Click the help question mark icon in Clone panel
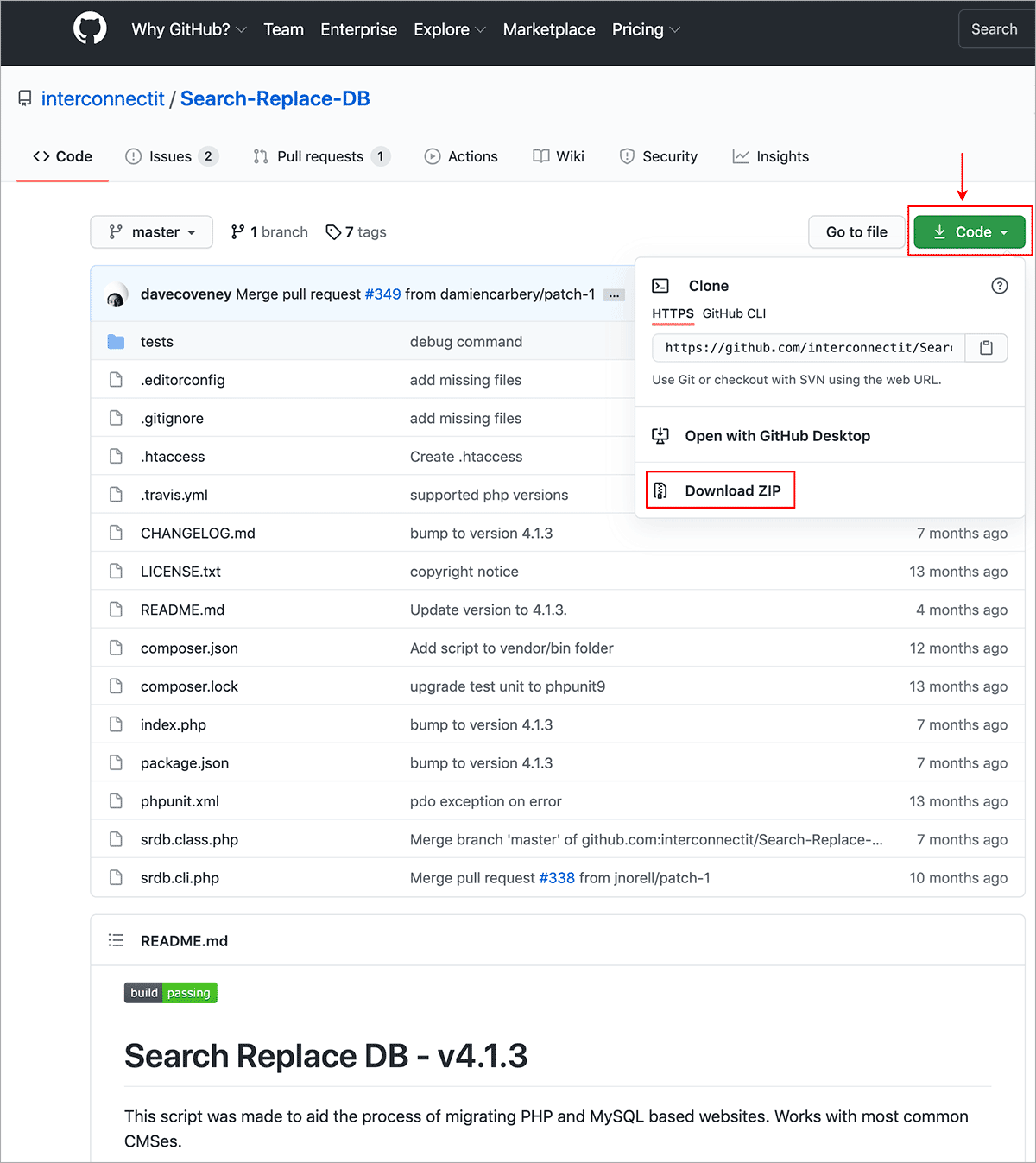1036x1163 pixels. coord(999,286)
